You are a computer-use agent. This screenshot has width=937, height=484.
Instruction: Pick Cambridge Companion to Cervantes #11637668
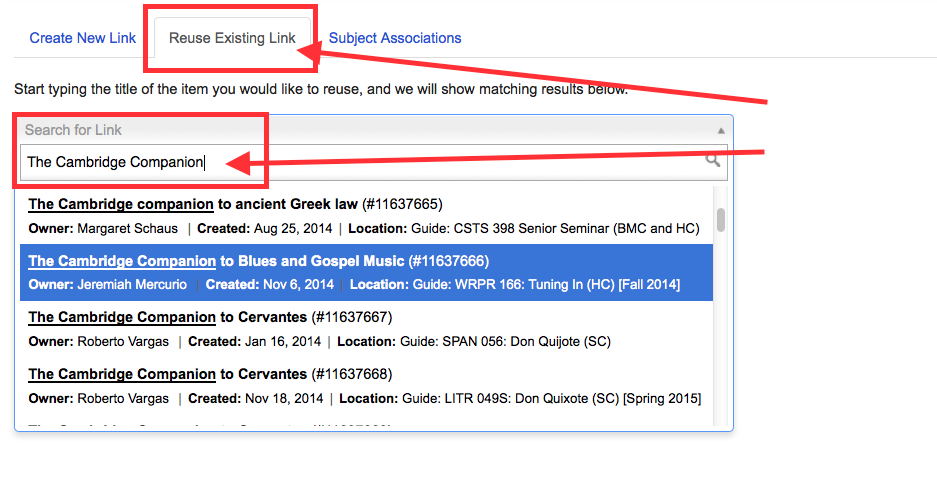(366, 386)
